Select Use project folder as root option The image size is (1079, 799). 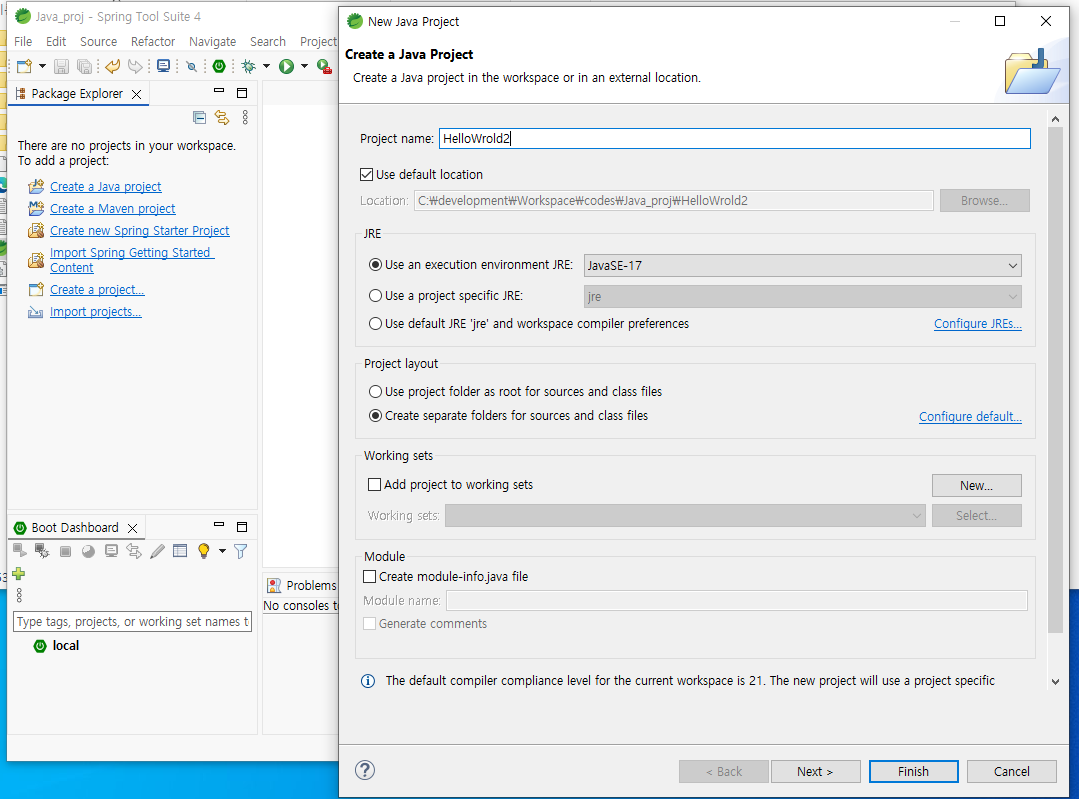375,392
